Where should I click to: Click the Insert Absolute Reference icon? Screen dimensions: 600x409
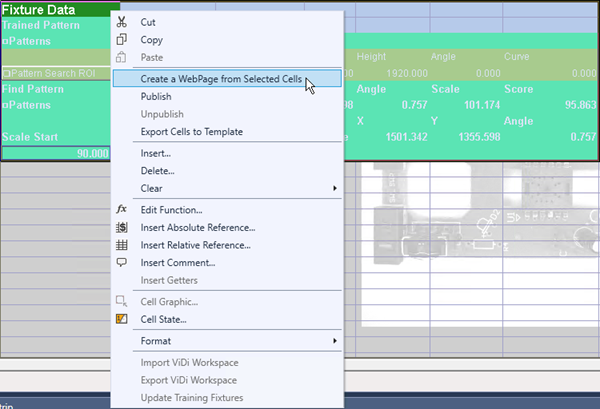pyautogui.click(x=122, y=227)
